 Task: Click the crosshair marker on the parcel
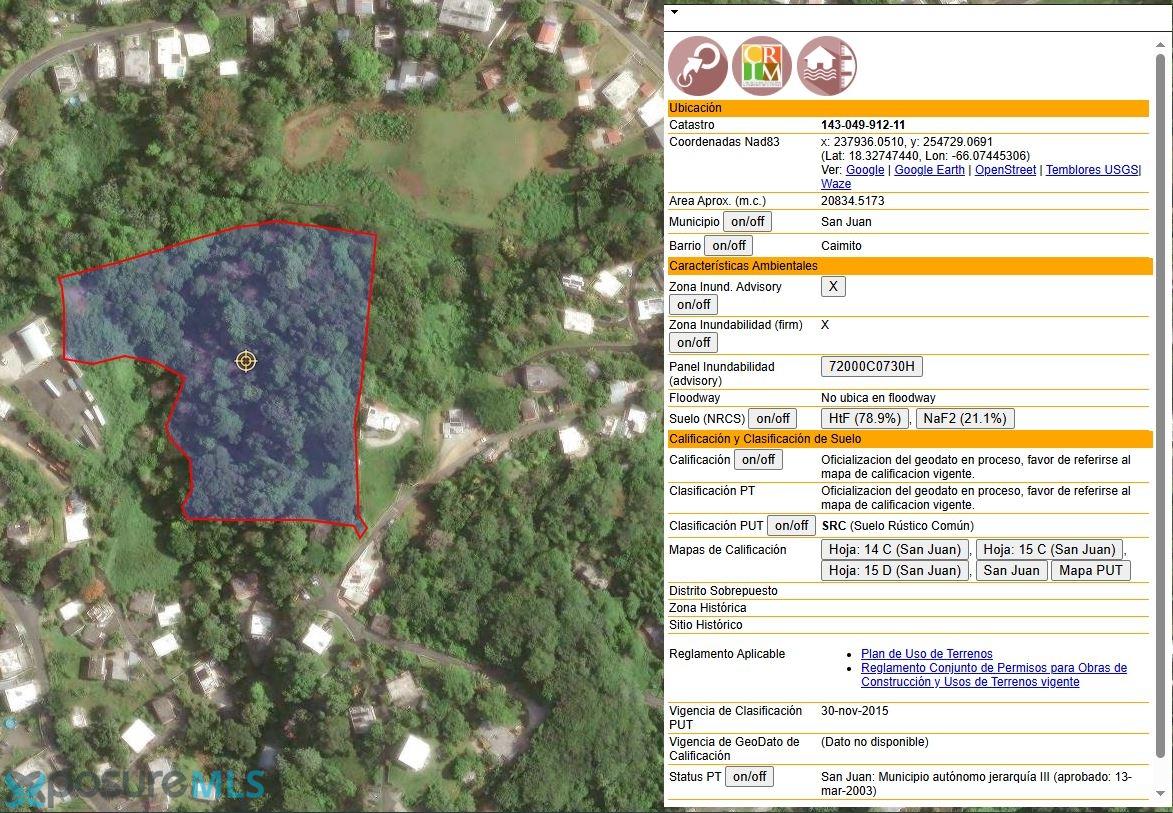[246, 361]
